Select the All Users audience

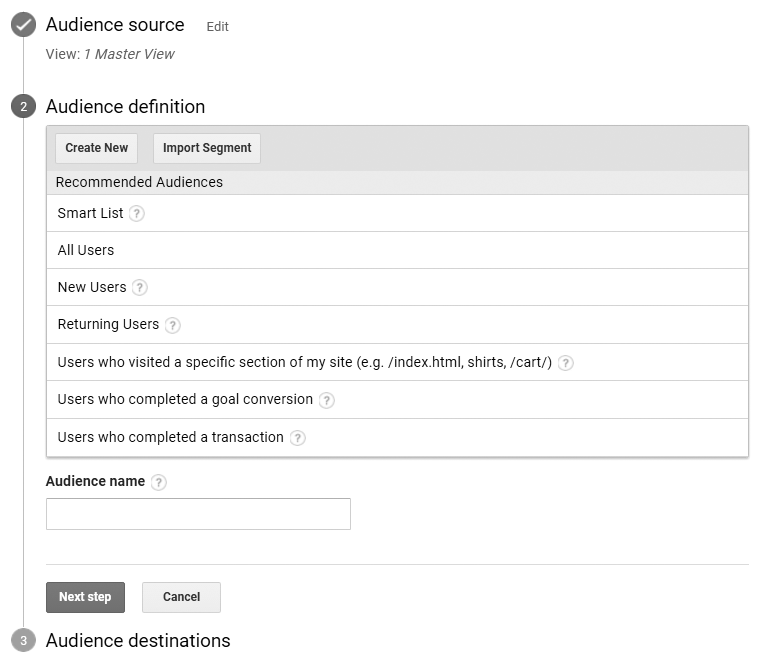pyautogui.click(x=397, y=250)
